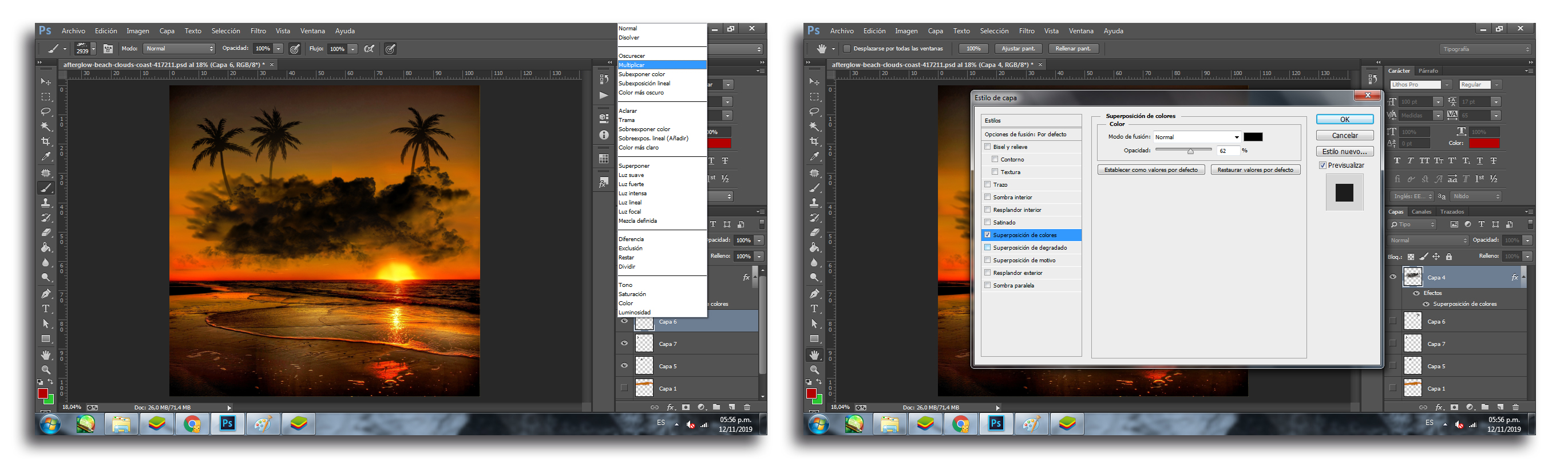Select the Paint Bucket tool in left window
Image resolution: width=1568 pixels, height=465 pixels.
click(46, 248)
